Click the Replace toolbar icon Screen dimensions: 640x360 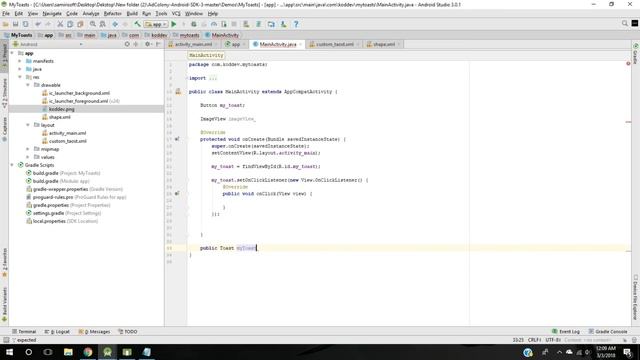coord(103,24)
